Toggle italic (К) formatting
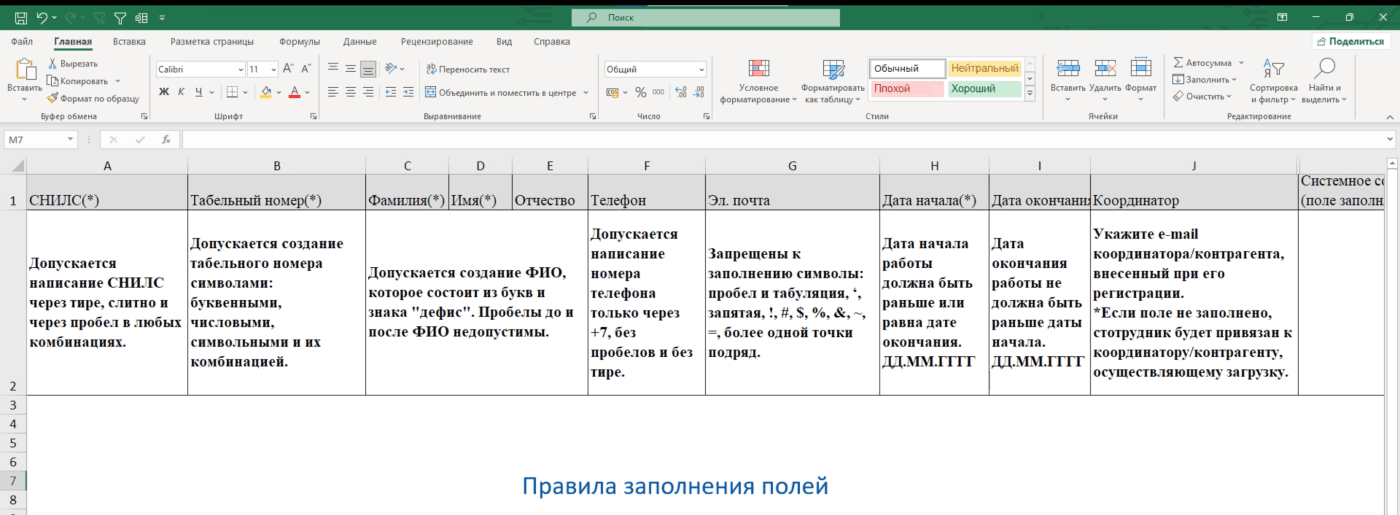The width and height of the screenshot is (1400, 515). point(182,92)
